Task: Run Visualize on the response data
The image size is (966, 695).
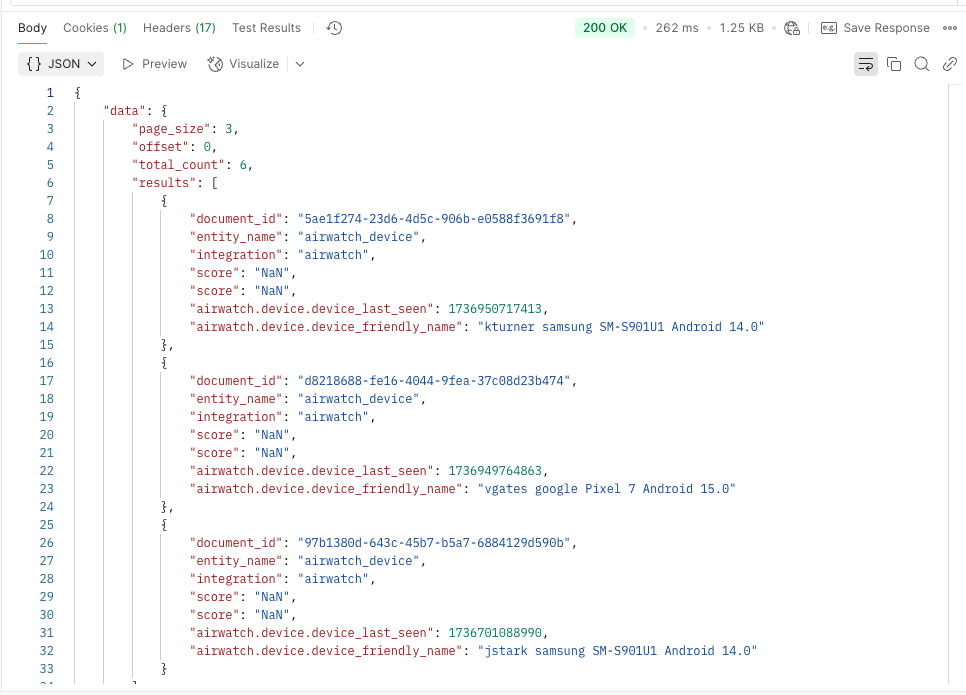Action: (x=243, y=63)
